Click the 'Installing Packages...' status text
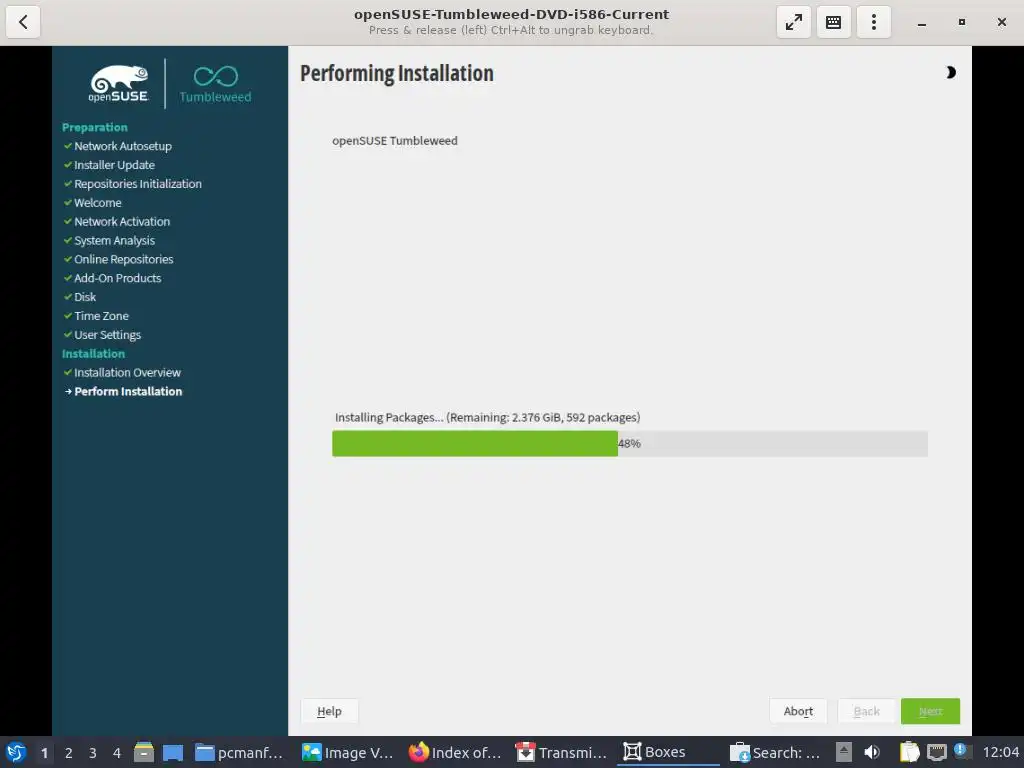The width and height of the screenshot is (1024, 768). tap(487, 417)
